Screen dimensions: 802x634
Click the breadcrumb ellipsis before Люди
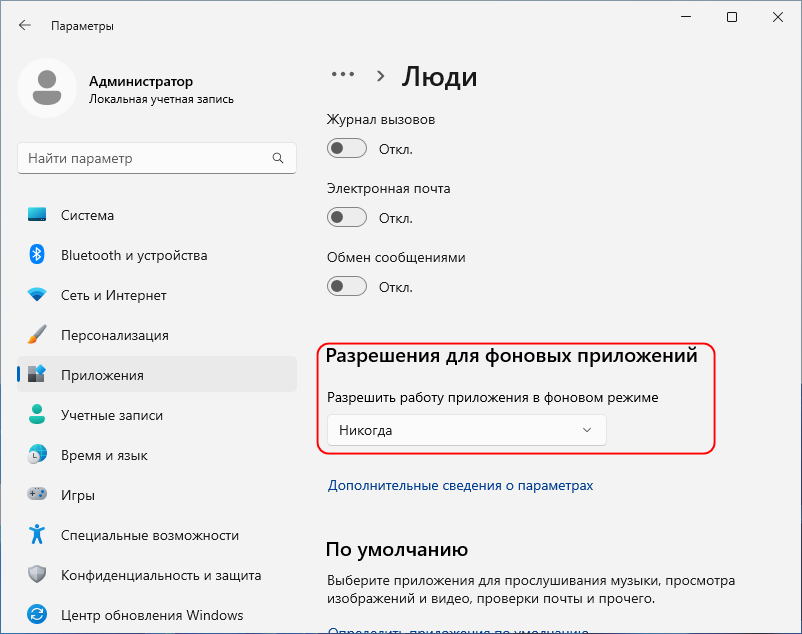(343, 75)
